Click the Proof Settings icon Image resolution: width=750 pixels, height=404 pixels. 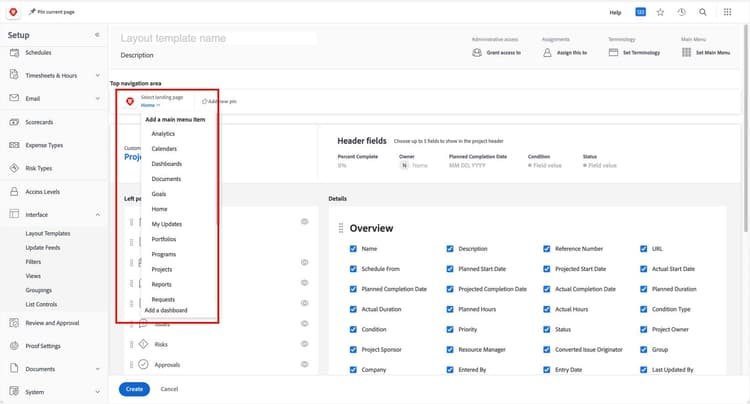point(14,346)
